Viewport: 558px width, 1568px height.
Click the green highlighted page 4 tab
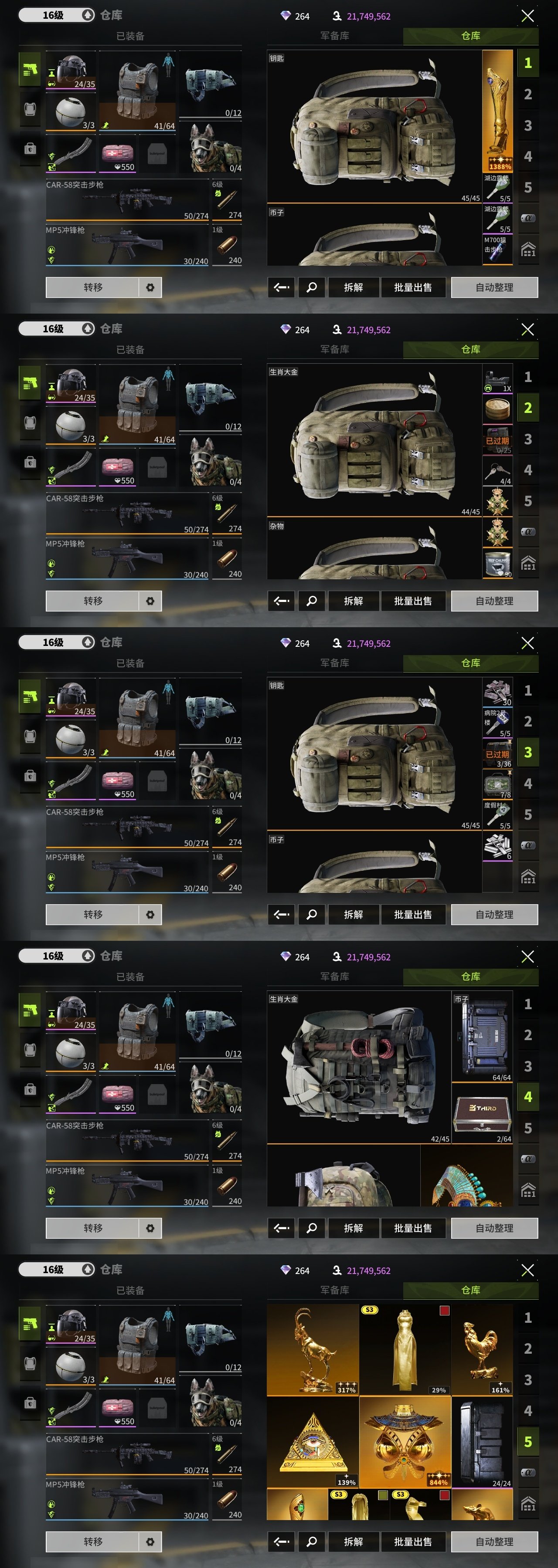tap(528, 1097)
